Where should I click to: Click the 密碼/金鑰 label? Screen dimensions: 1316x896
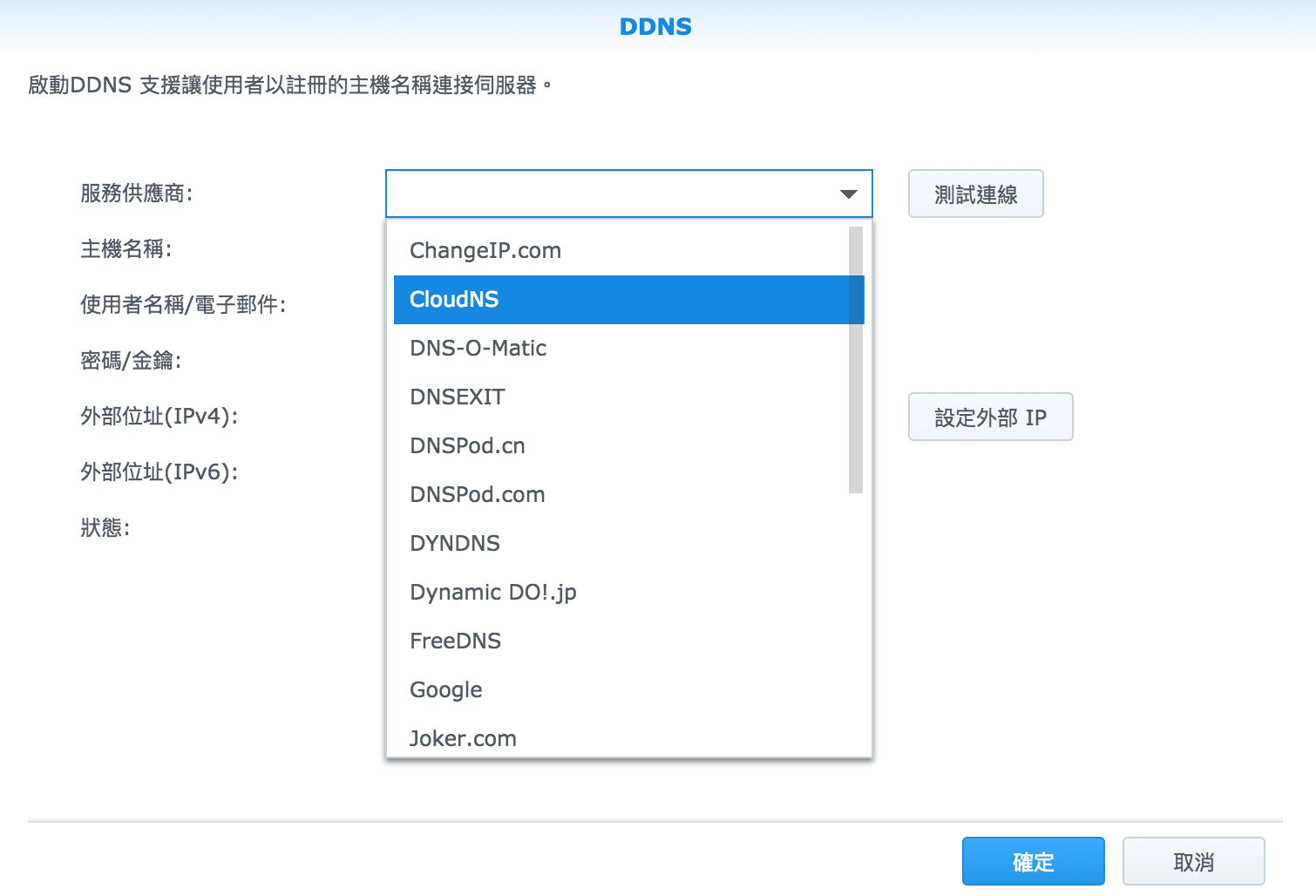click(131, 361)
